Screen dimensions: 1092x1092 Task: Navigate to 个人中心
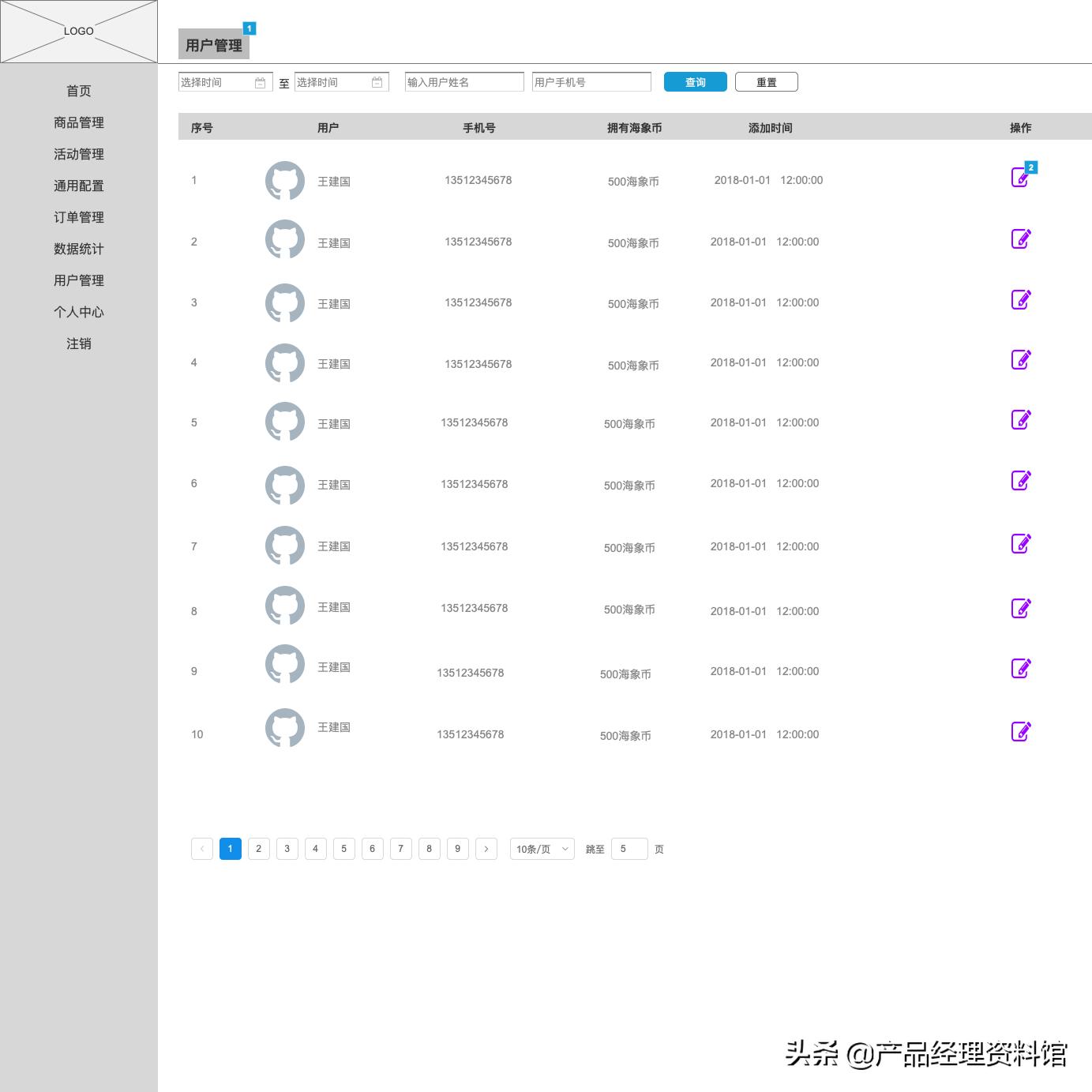[x=78, y=312]
